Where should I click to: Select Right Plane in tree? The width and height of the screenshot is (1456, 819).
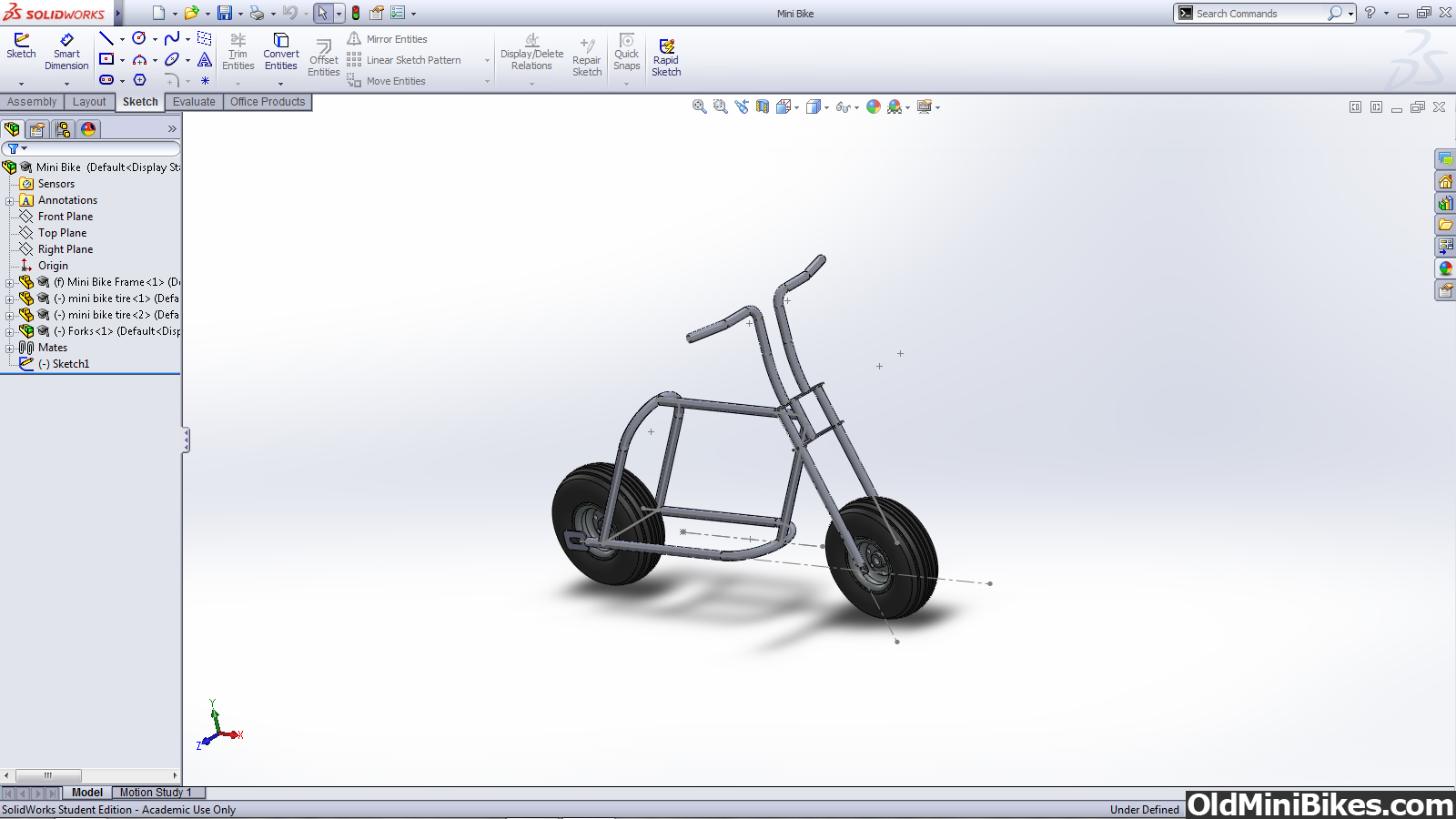click(x=66, y=249)
